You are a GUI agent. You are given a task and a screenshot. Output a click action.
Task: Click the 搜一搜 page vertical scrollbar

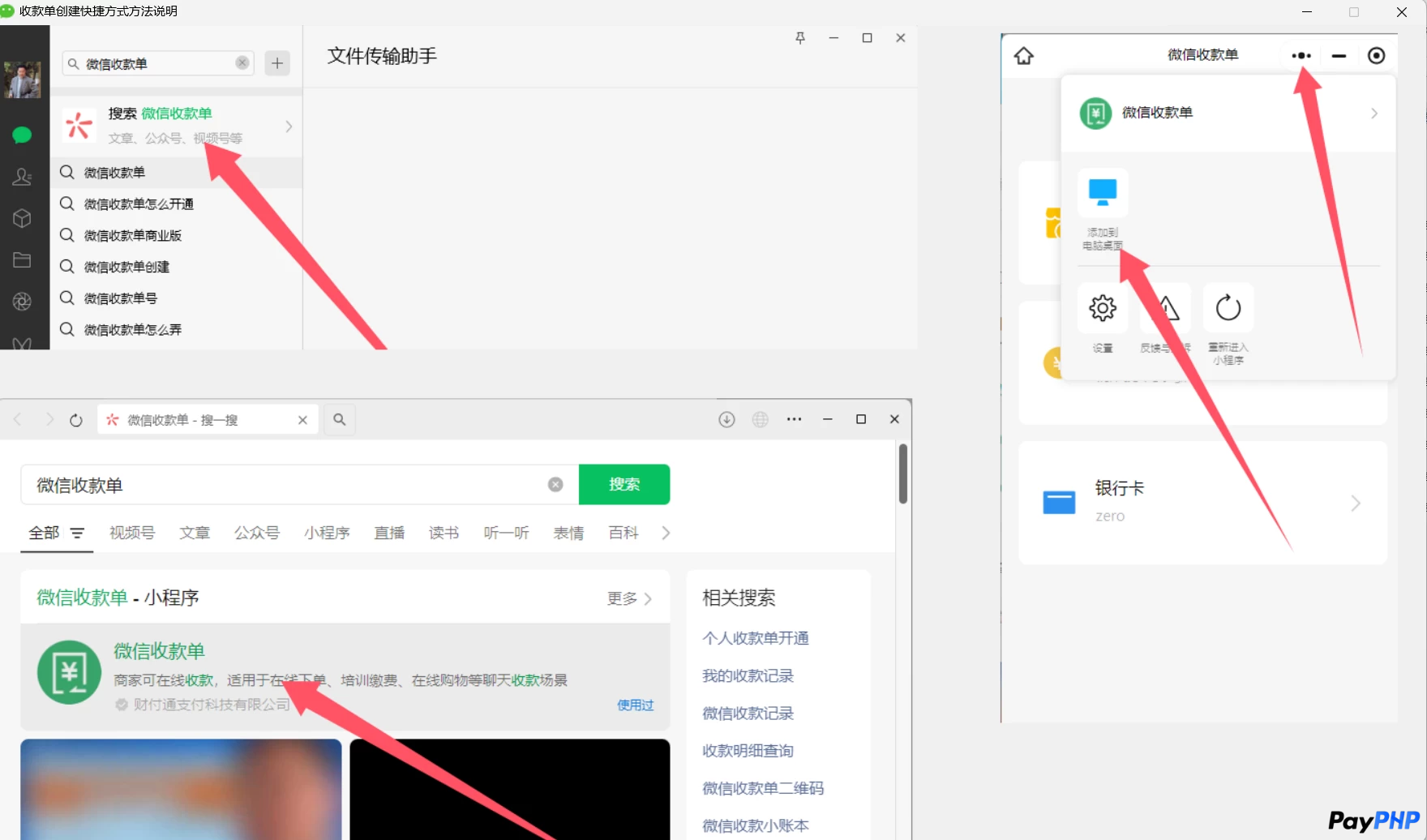pyautogui.click(x=903, y=474)
